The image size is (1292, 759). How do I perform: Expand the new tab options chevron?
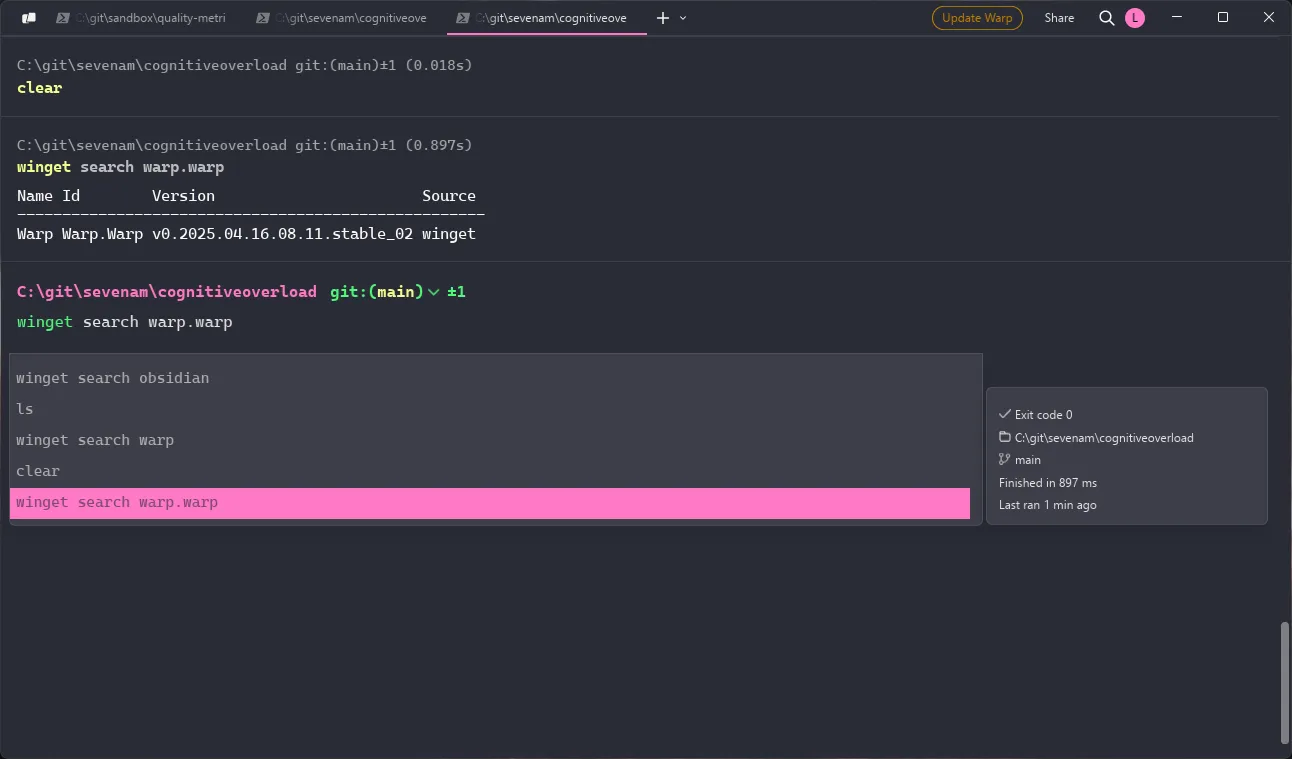tap(683, 18)
